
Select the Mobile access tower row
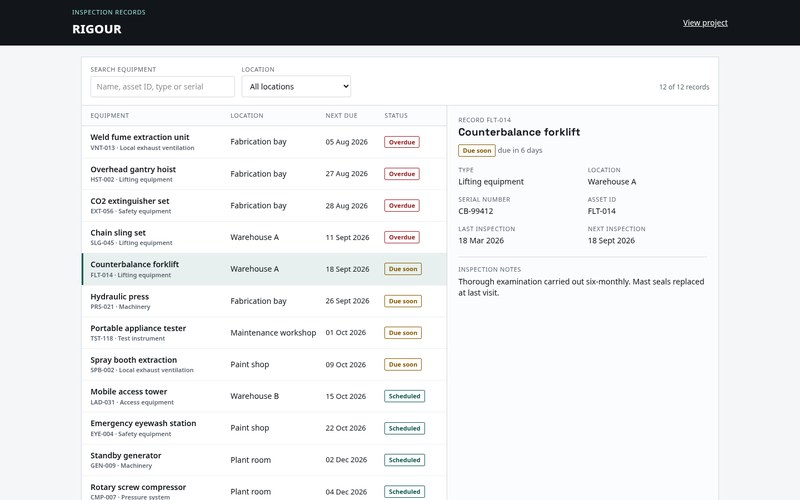tap(264, 396)
